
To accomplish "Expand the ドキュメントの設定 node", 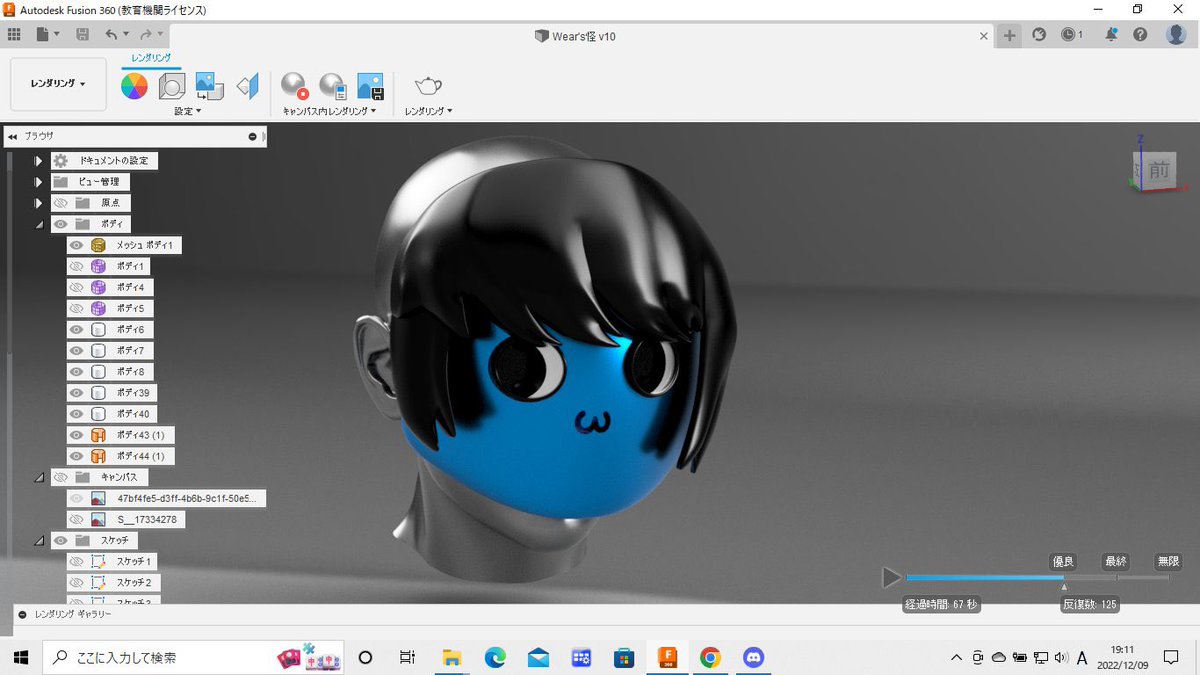I will [39, 161].
